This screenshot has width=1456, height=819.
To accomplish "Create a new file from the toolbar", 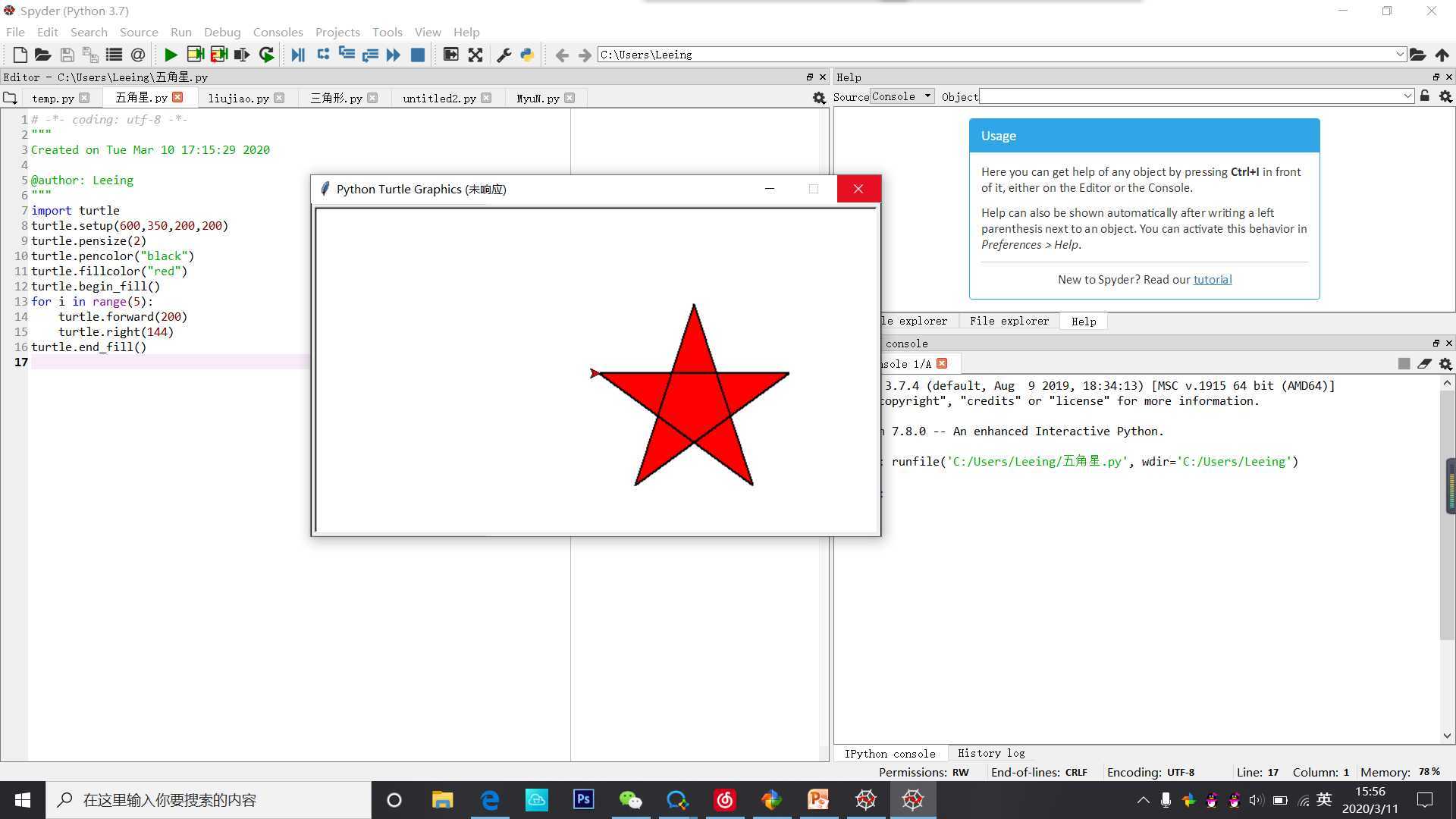I will tap(20, 55).
